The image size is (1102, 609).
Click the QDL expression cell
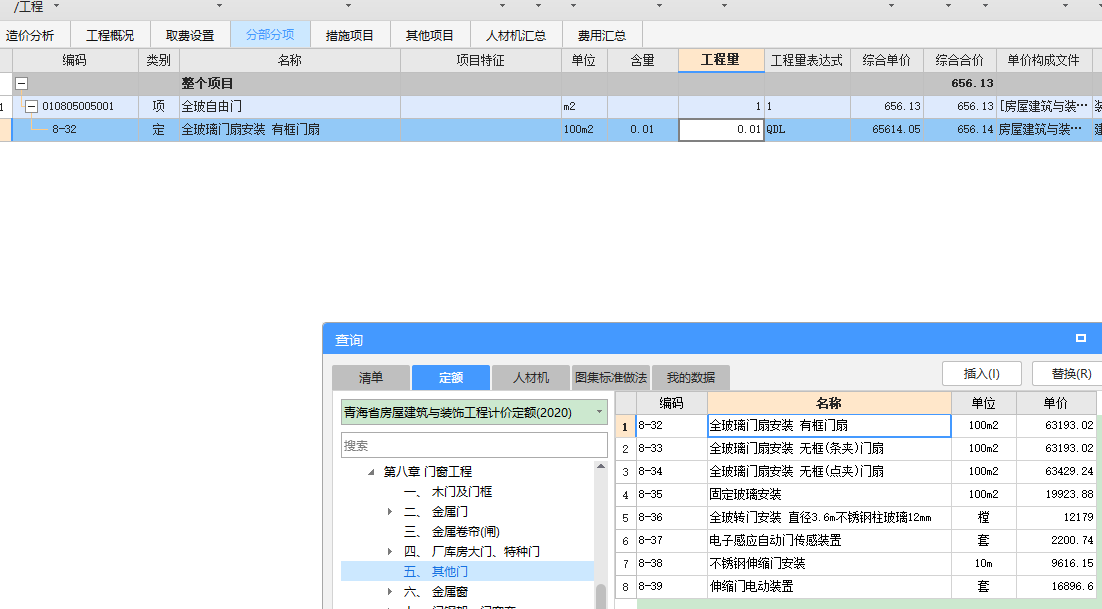(x=808, y=130)
